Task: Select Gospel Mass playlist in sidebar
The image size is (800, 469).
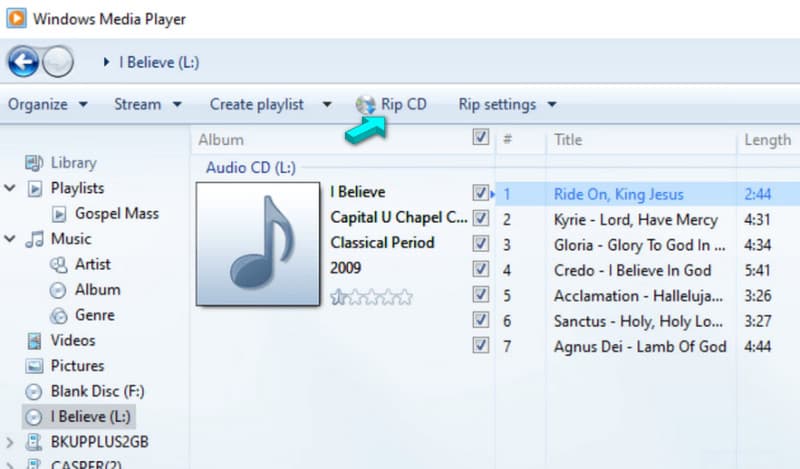Action: point(117,213)
